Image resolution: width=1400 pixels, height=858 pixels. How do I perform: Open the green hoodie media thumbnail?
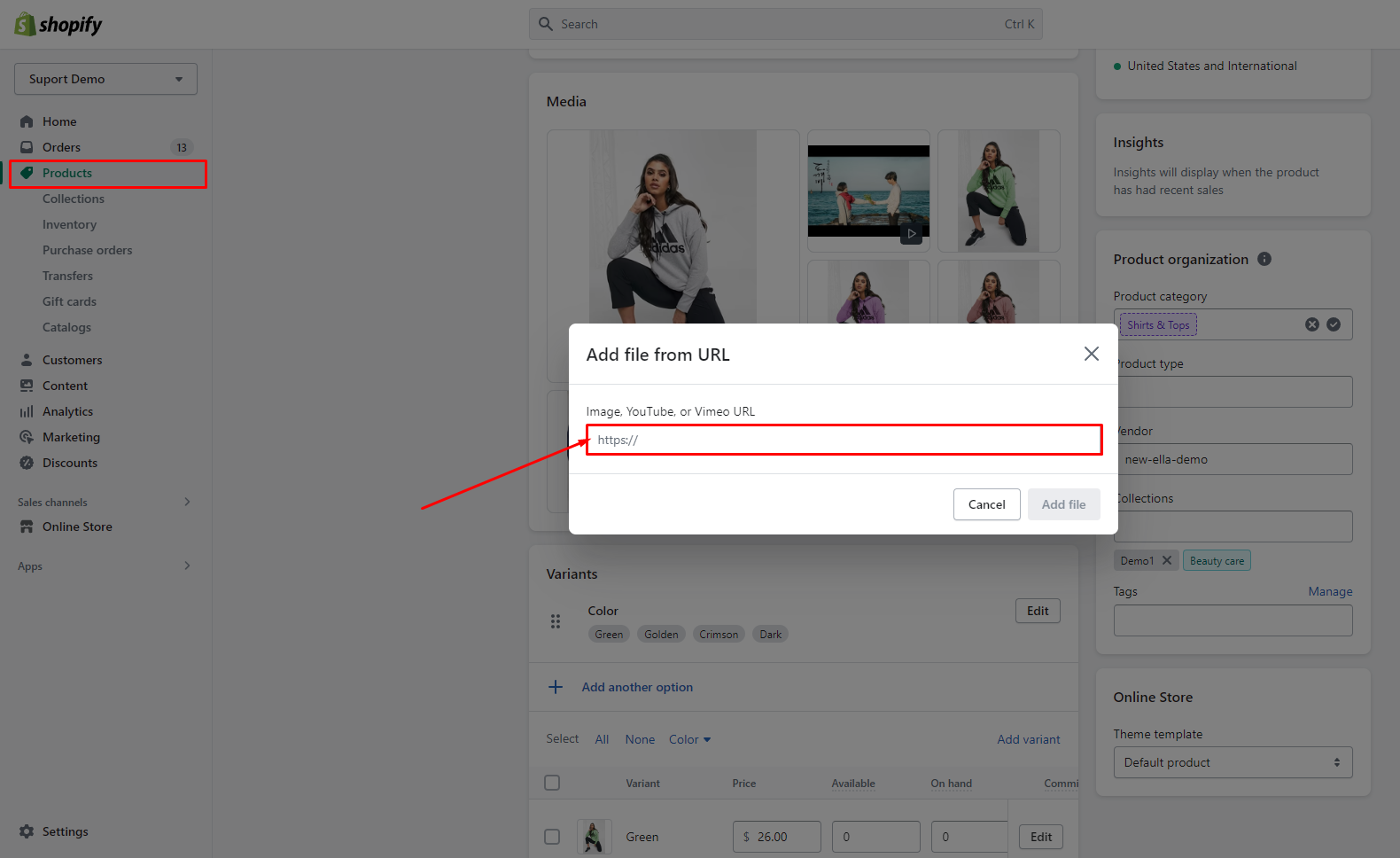[999, 191]
